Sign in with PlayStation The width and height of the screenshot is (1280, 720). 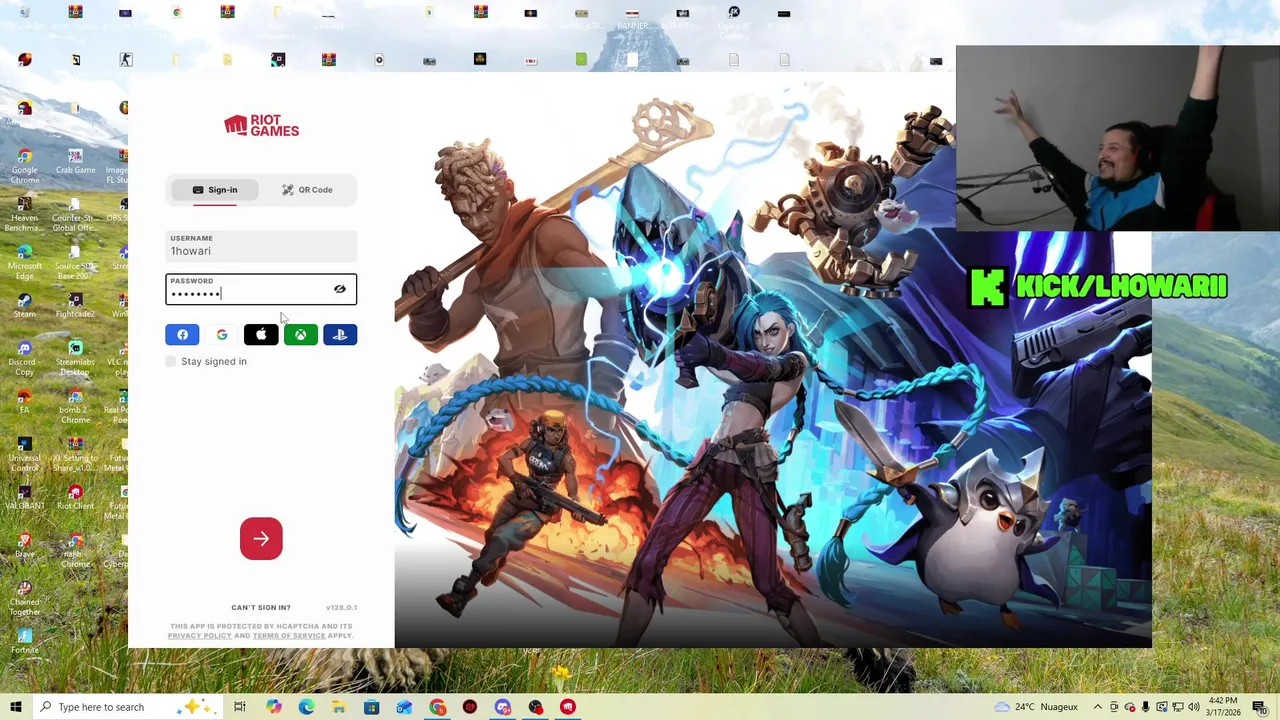(340, 335)
